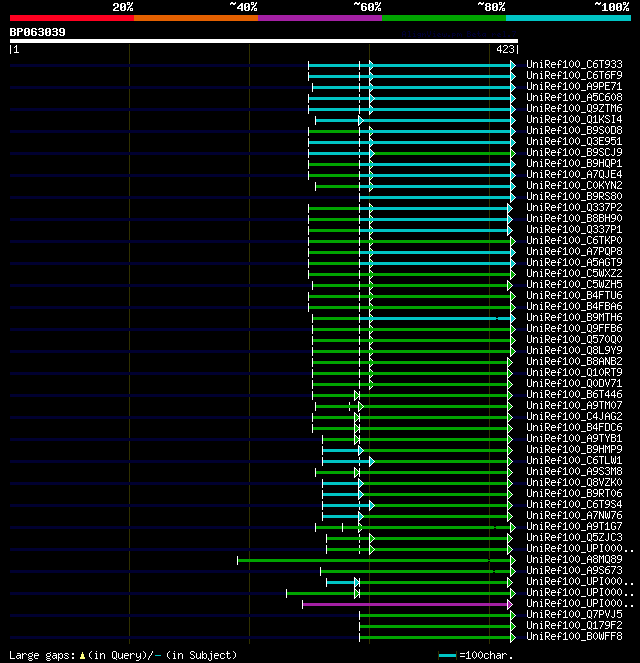The image size is (640, 663).
Task: Click the UniRef100_A7NW76 label
Action: 574,515
